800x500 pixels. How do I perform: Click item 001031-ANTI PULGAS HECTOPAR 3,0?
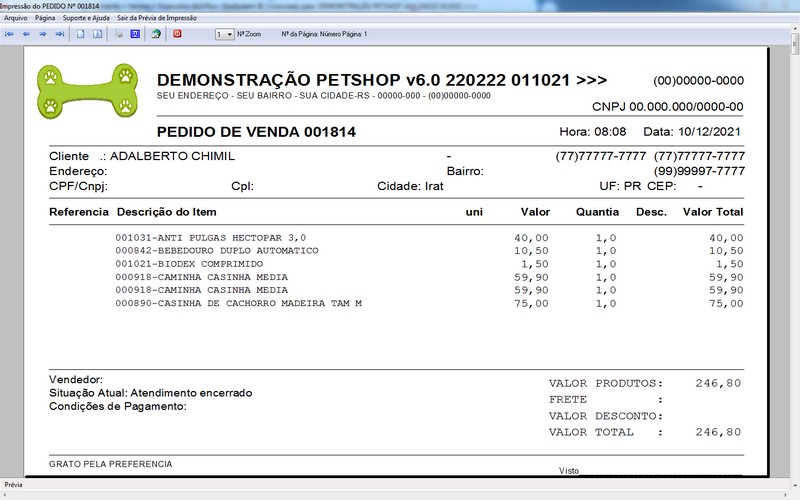tap(211, 238)
